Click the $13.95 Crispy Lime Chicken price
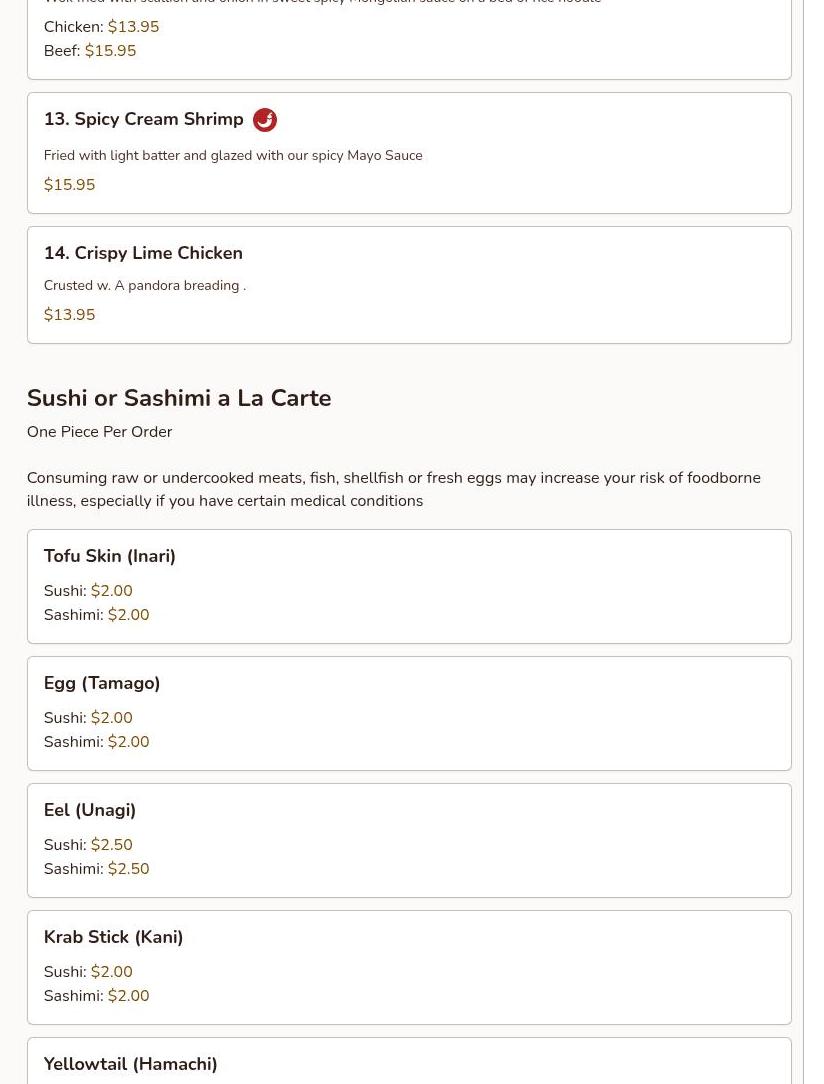Screen dimensions: 824x1084 [x=69, y=315]
